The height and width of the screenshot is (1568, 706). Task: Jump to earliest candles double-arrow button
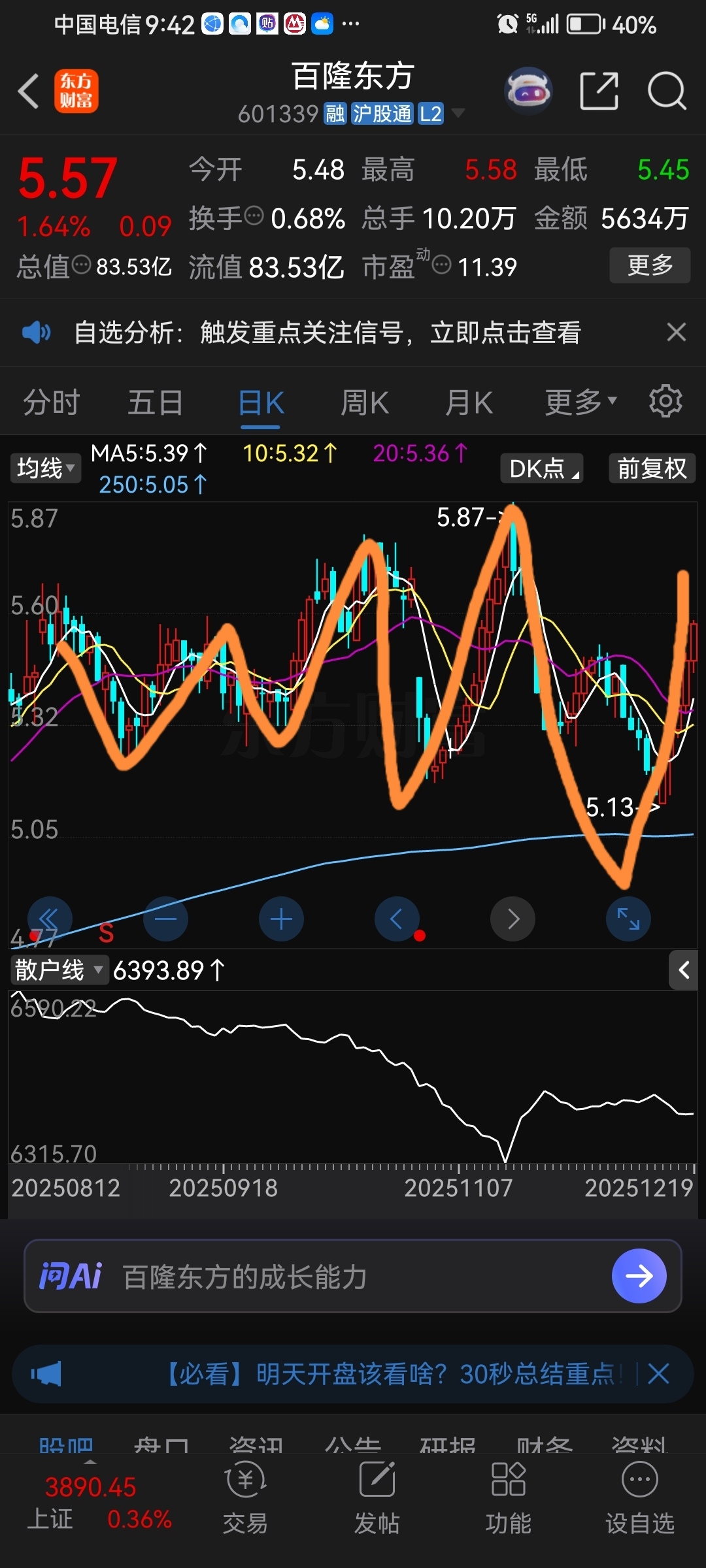point(50,919)
